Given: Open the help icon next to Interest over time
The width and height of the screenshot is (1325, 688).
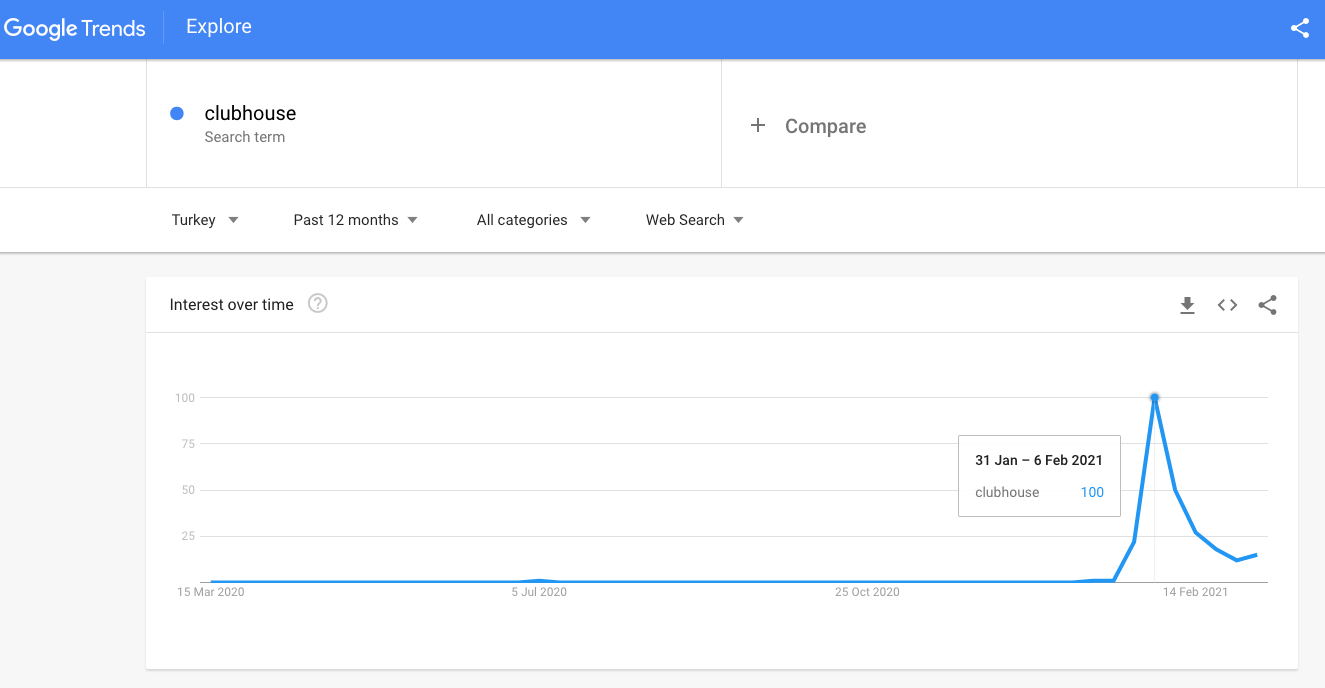Looking at the screenshot, I should pyautogui.click(x=318, y=303).
